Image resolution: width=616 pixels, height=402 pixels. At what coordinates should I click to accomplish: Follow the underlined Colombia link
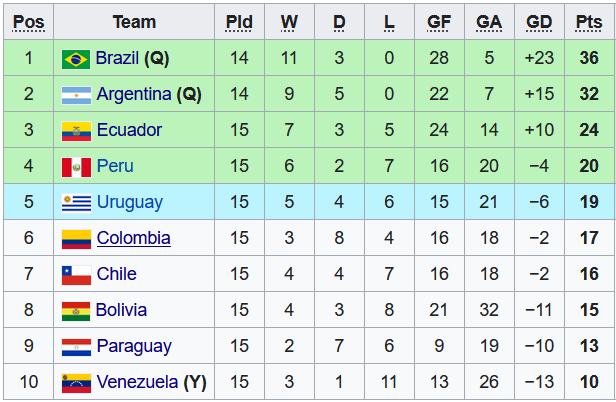pos(133,239)
